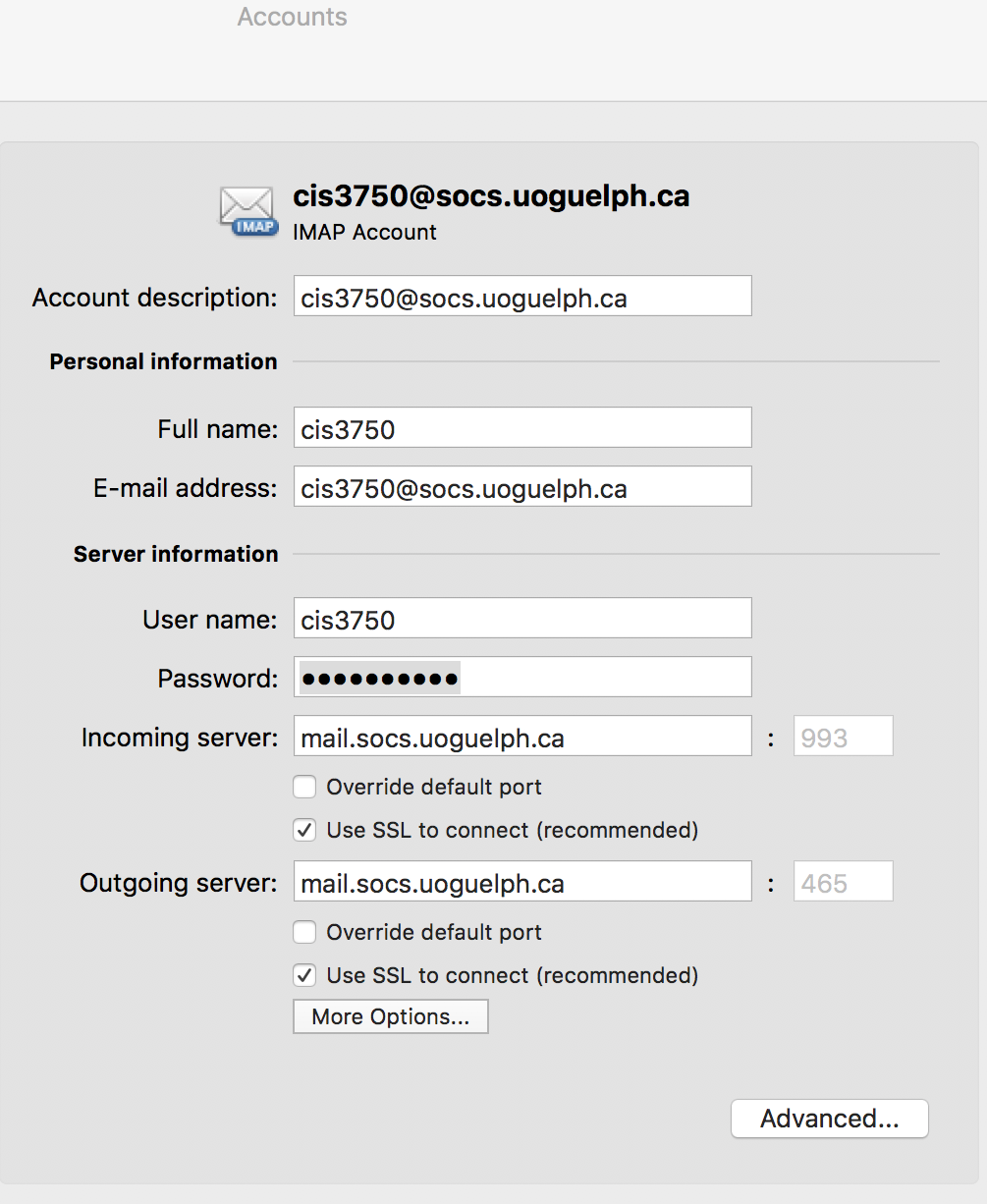Click the incoming server port field showing 993
Screen dimensions: 987x1204
pos(842,736)
